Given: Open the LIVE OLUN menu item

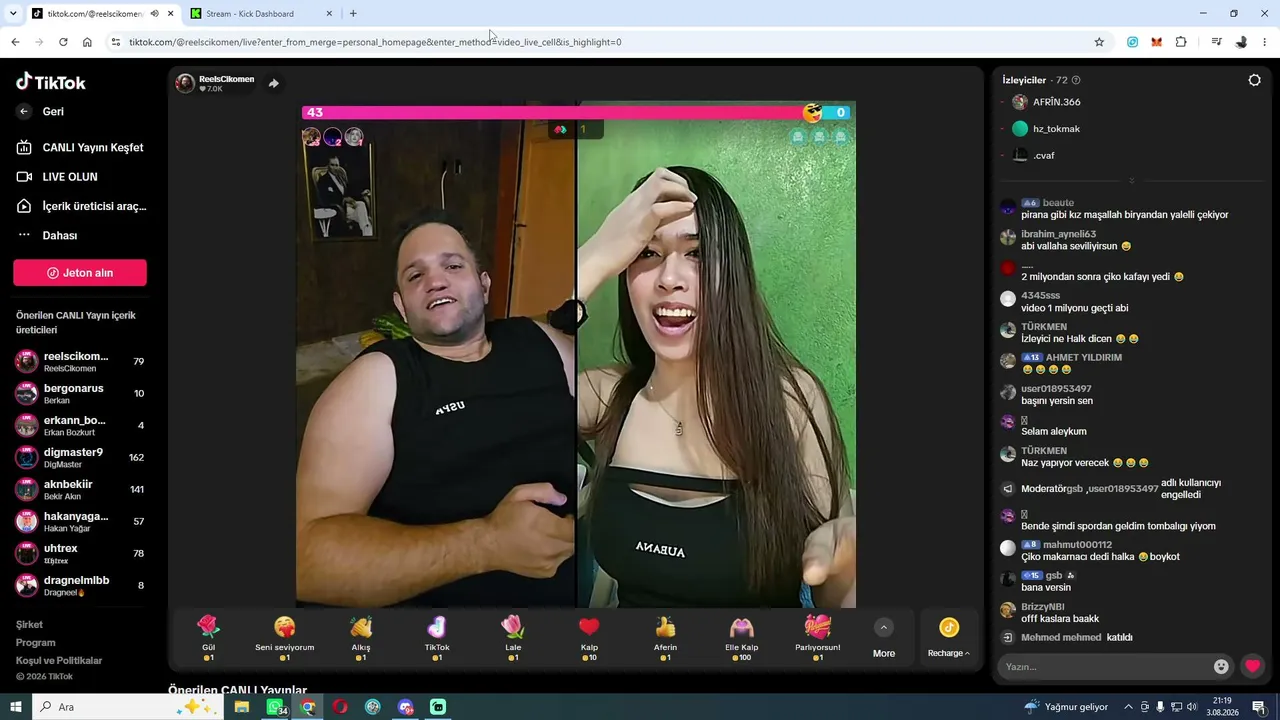Looking at the screenshot, I should pos(58,177).
